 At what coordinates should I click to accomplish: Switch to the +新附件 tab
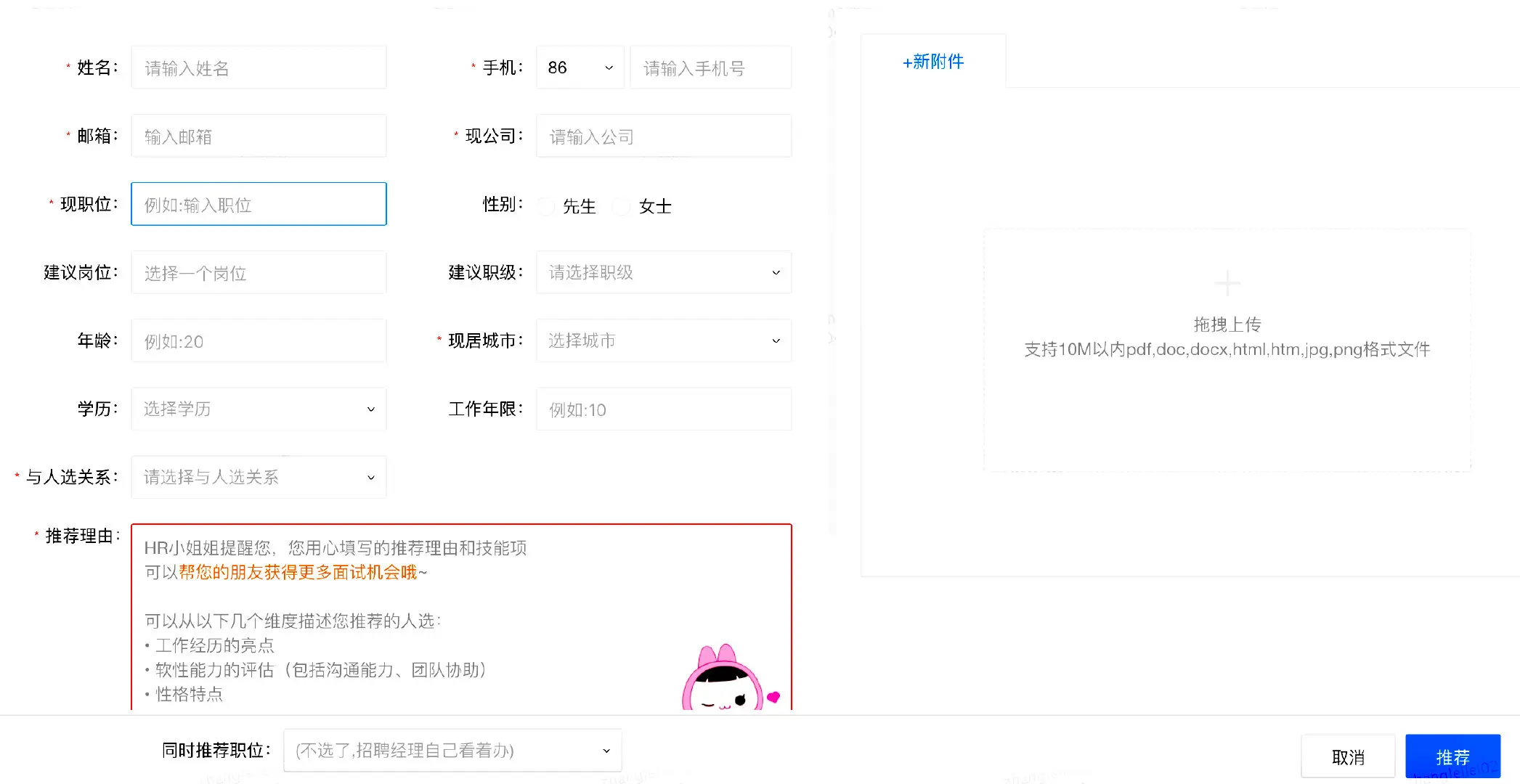[x=933, y=62]
